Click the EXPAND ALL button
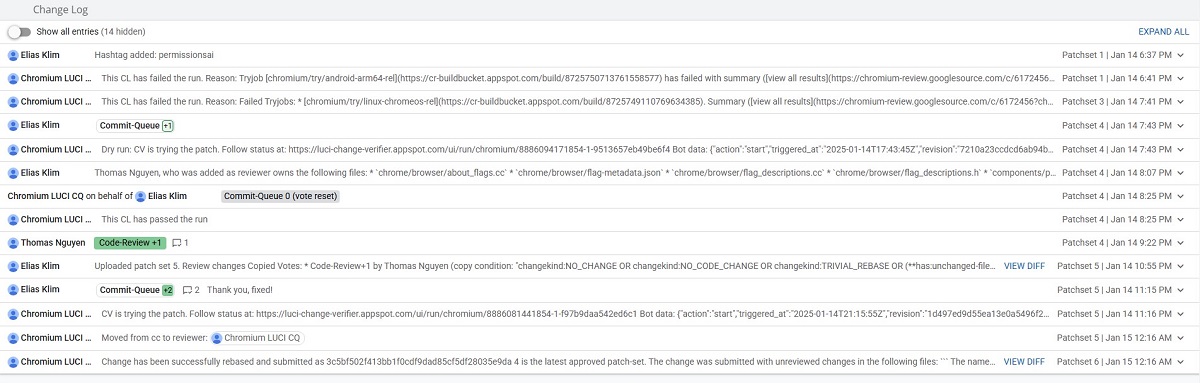Screen dimensions: 1200x383 [1164, 32]
